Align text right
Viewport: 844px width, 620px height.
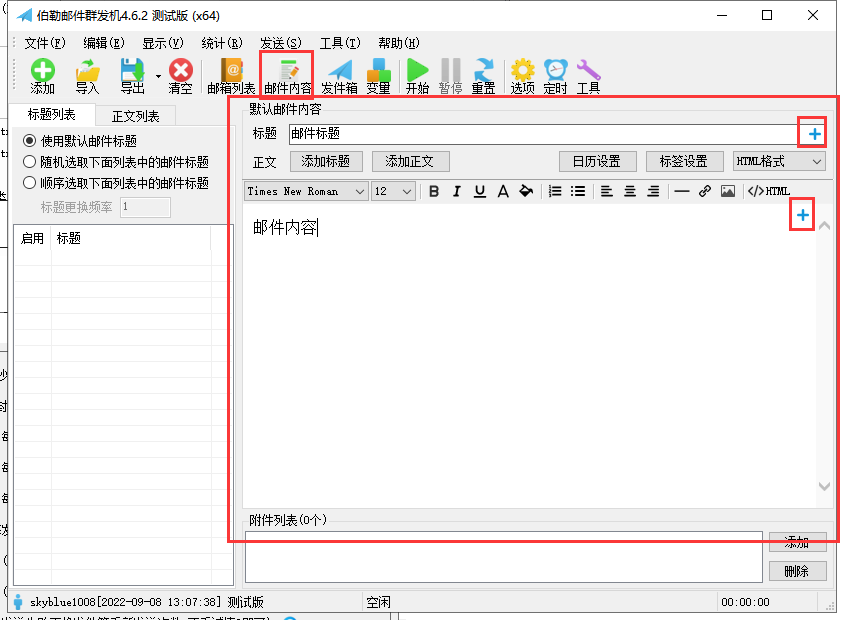coord(653,192)
